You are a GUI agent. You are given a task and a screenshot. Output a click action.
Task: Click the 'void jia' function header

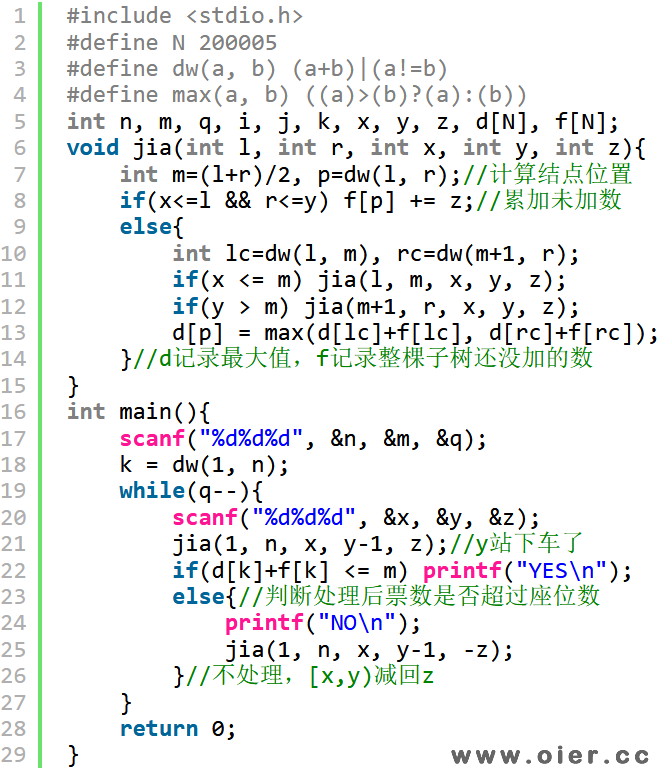pos(356,148)
